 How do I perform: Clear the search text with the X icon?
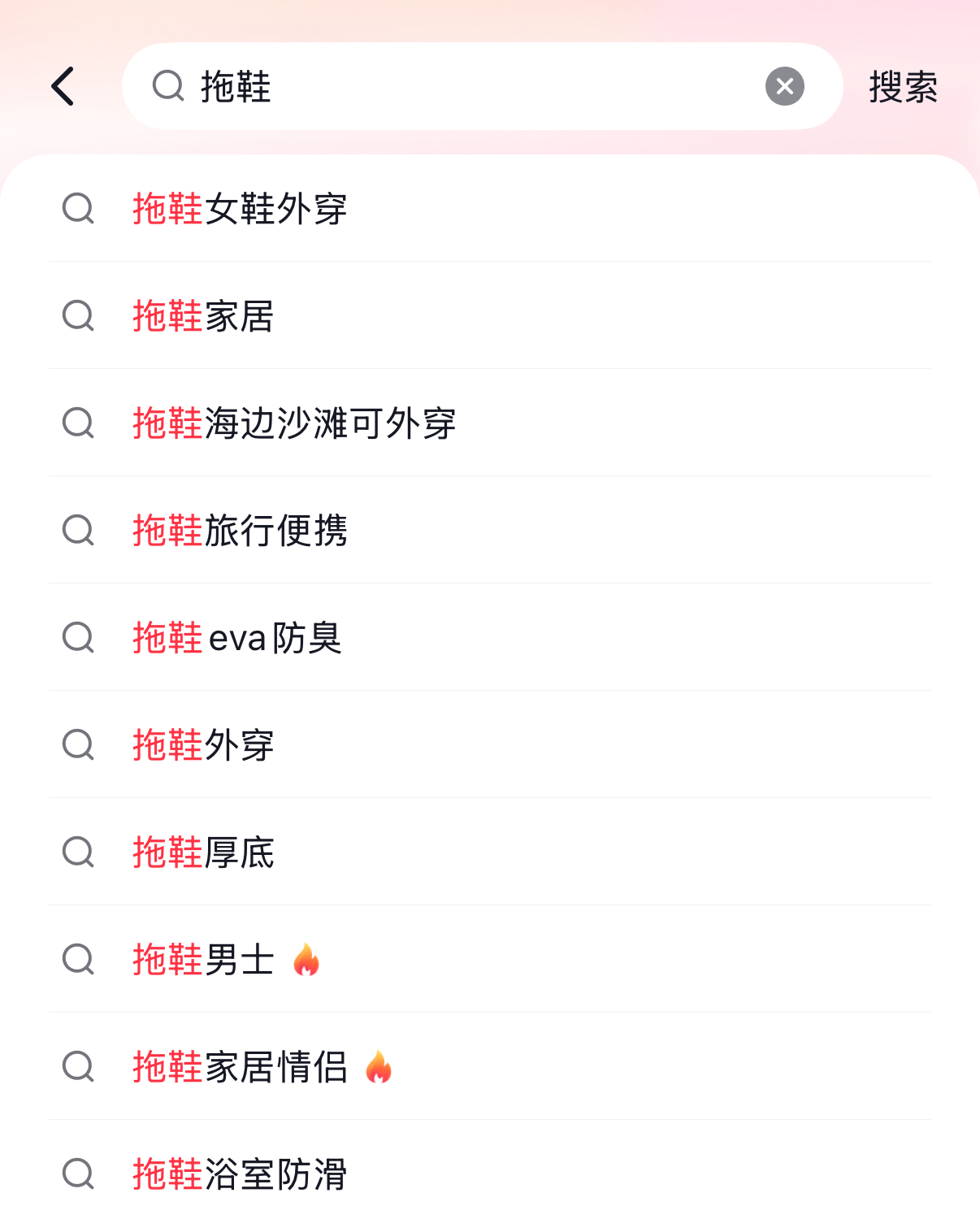click(785, 86)
